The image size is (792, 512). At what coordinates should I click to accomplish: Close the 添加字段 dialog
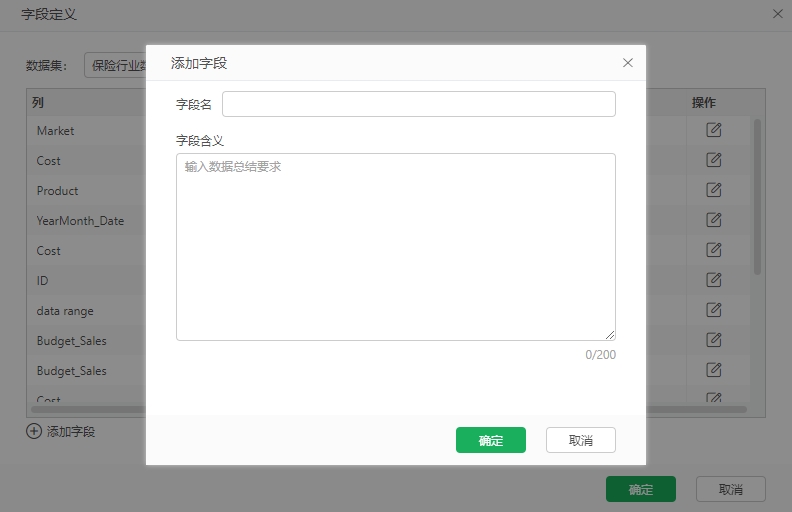[x=628, y=63]
